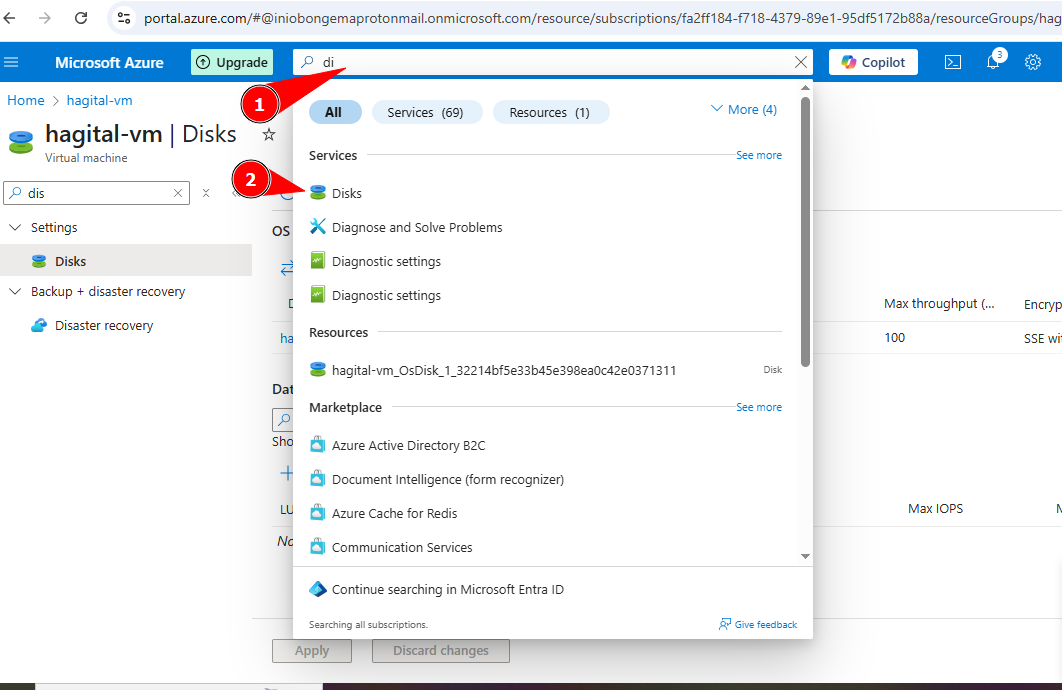Expand the More (4) filters
Image resolution: width=1062 pixels, height=690 pixels.
tap(744, 110)
